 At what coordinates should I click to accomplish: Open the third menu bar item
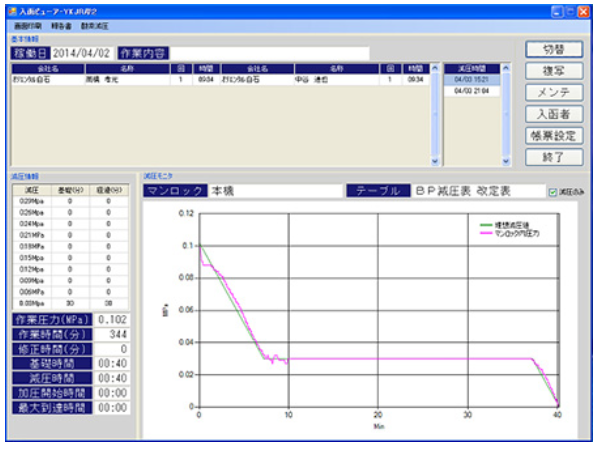(95, 24)
